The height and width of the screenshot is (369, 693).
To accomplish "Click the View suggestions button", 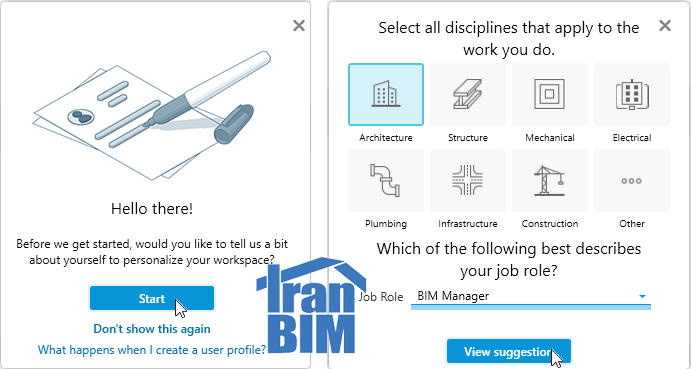I will 509,352.
